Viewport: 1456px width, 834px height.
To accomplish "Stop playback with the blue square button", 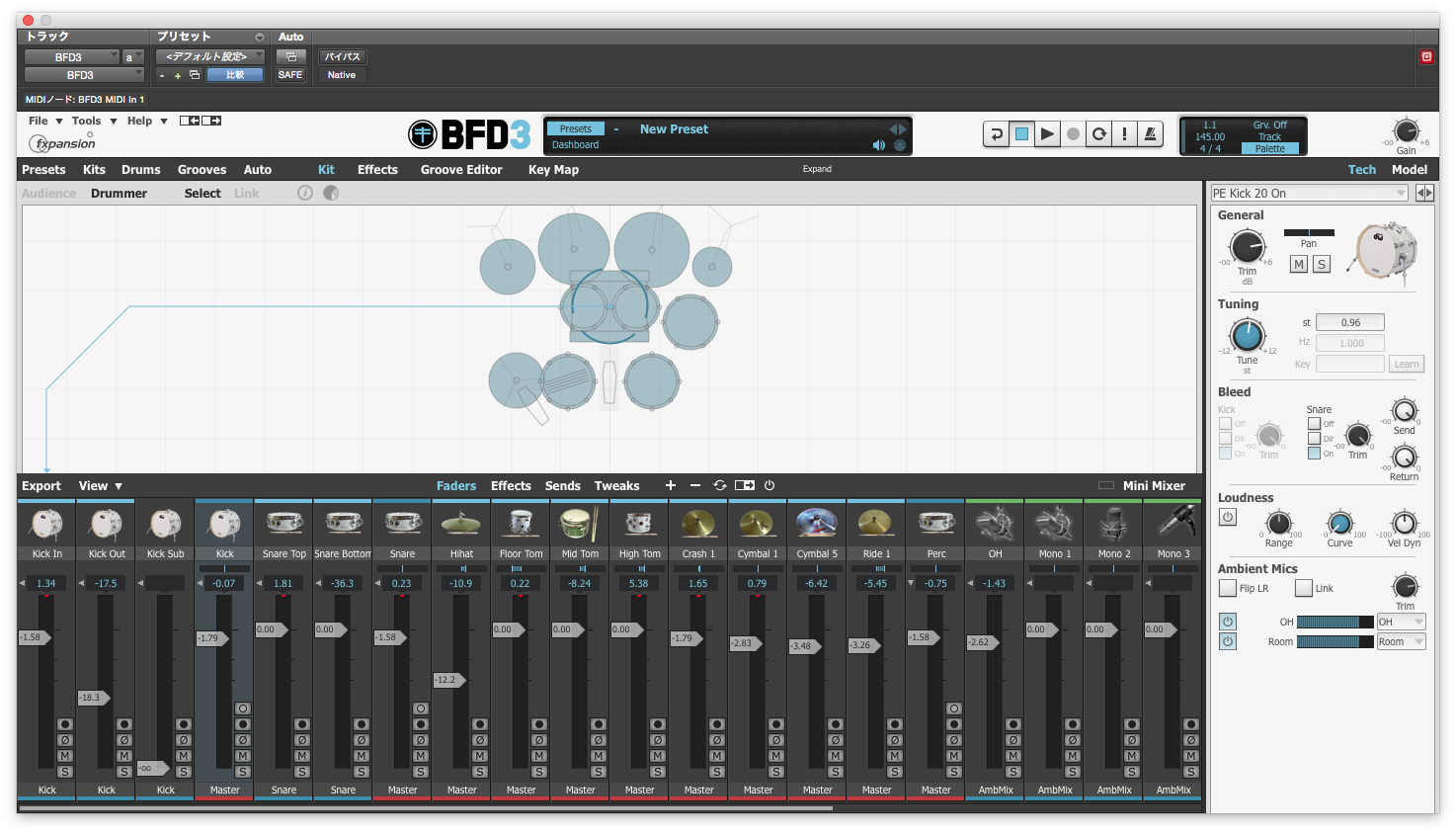I will (x=1021, y=134).
